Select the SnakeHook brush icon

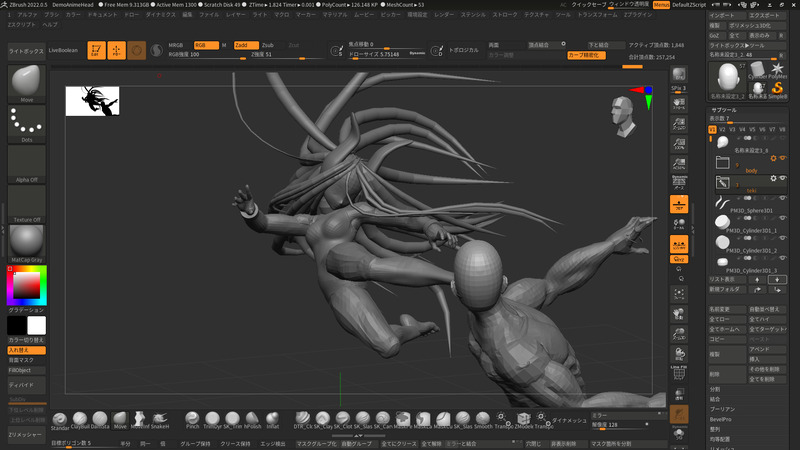[161, 417]
